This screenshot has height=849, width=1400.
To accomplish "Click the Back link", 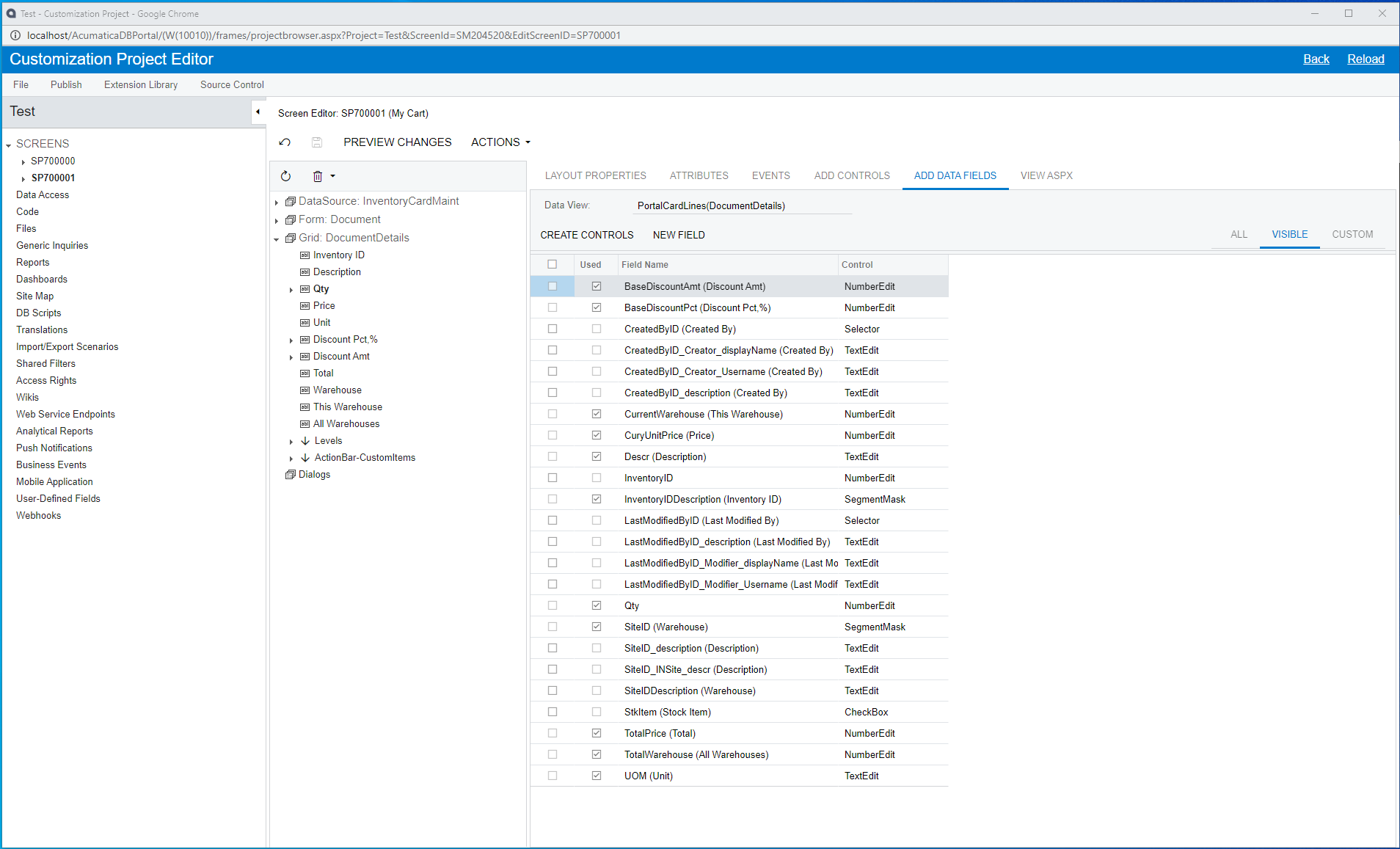I will [x=1316, y=59].
